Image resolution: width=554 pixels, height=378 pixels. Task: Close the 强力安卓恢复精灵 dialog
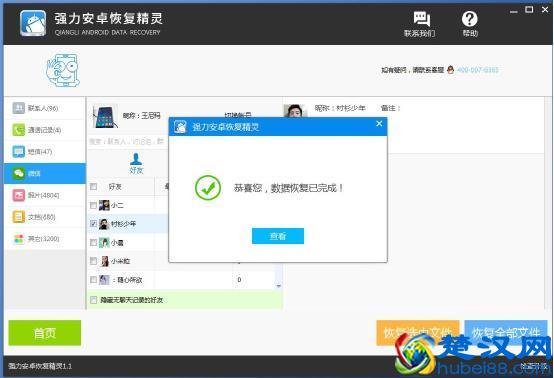pos(379,124)
